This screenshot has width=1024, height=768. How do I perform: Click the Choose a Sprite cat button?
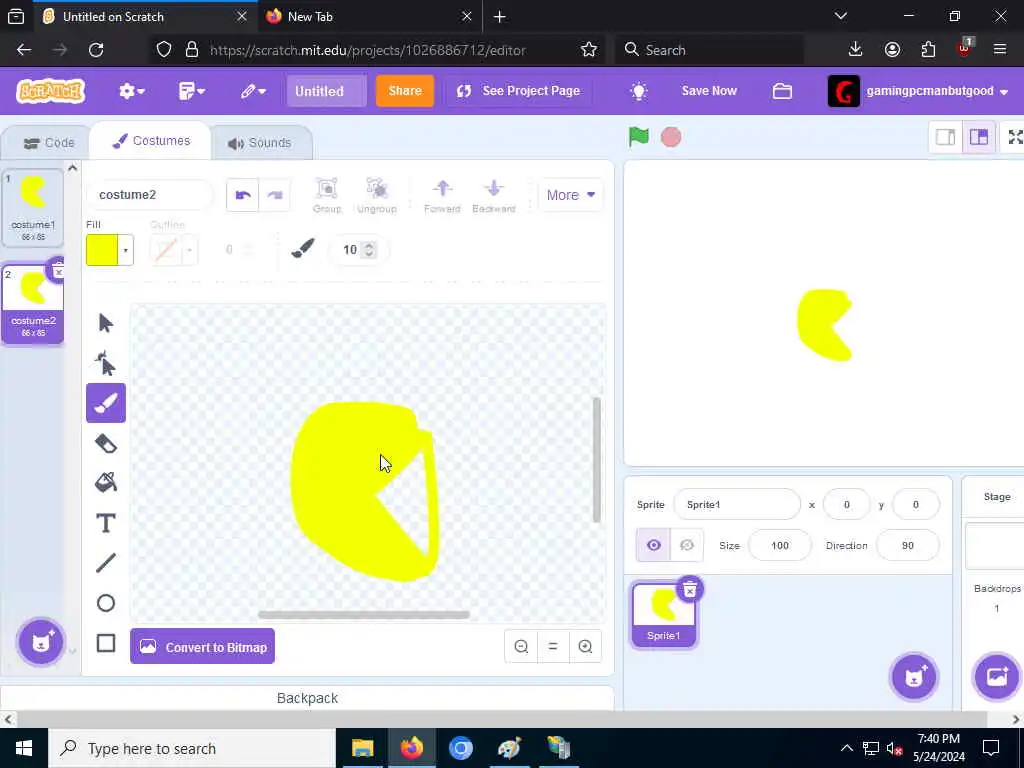coord(914,677)
